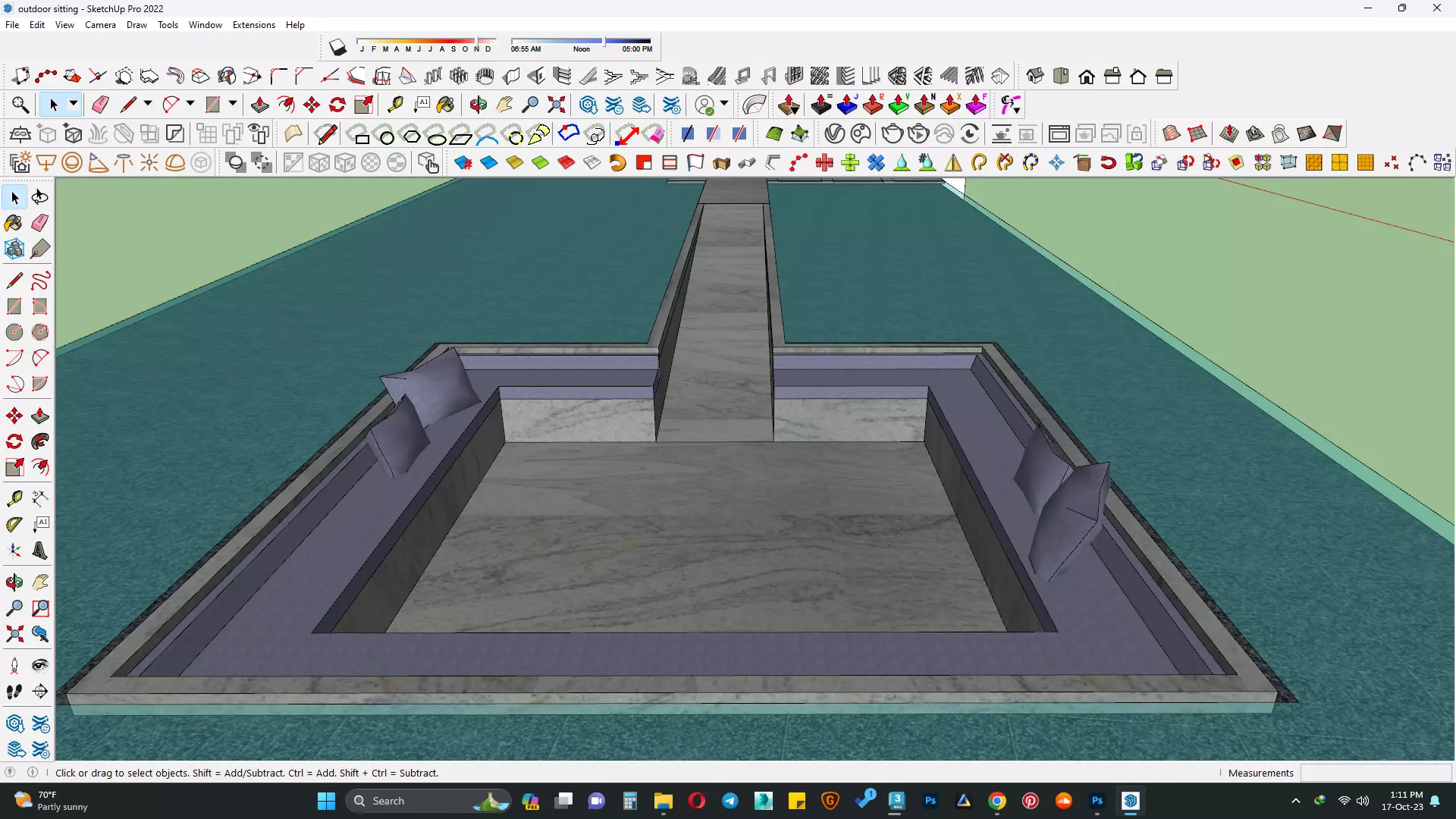
Task: Open the Extensions menu
Action: [x=253, y=25]
